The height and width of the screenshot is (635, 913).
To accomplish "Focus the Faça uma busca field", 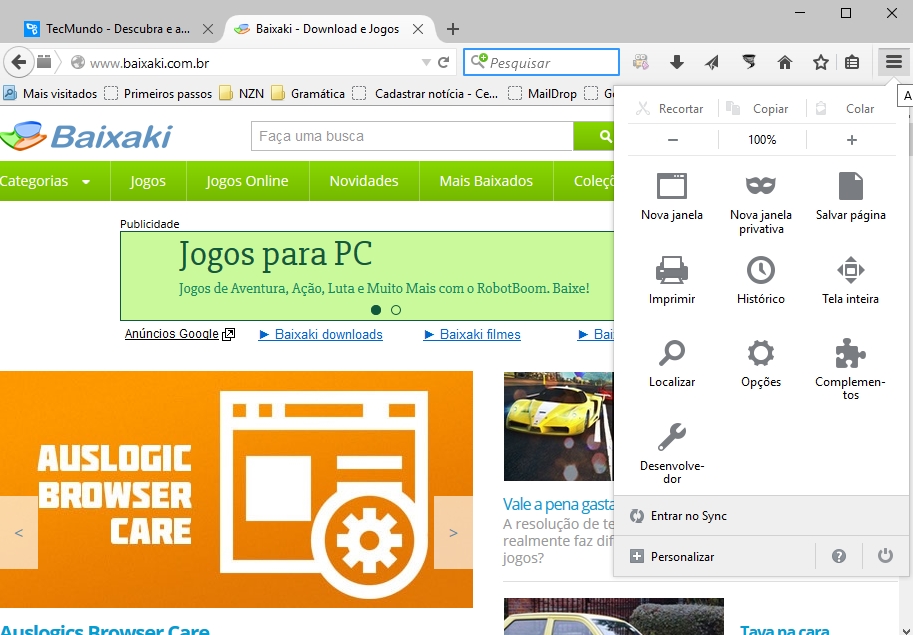I will click(412, 136).
